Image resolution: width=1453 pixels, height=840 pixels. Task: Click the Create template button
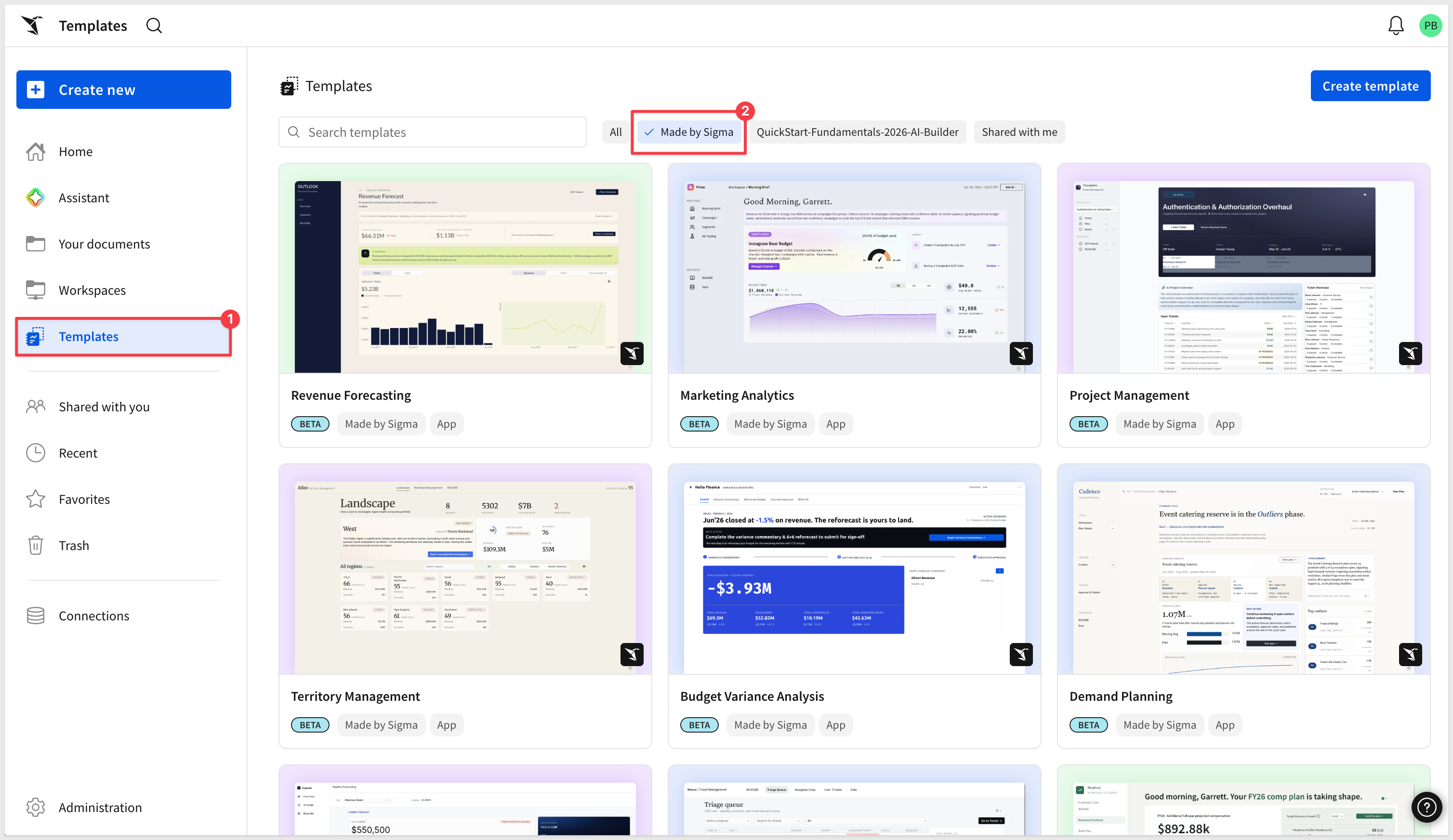click(1370, 86)
